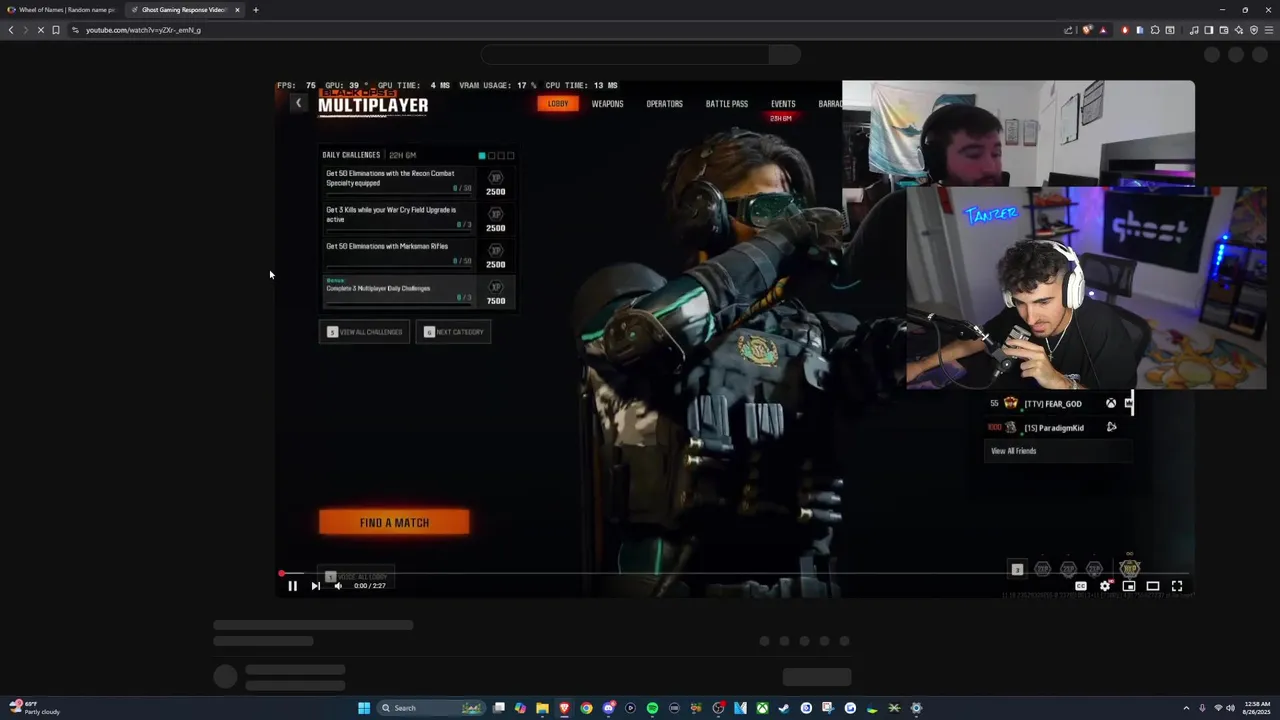The width and height of the screenshot is (1280, 720).
Task: Switch video to miniplayer mode
Action: pyautogui.click(x=1129, y=586)
